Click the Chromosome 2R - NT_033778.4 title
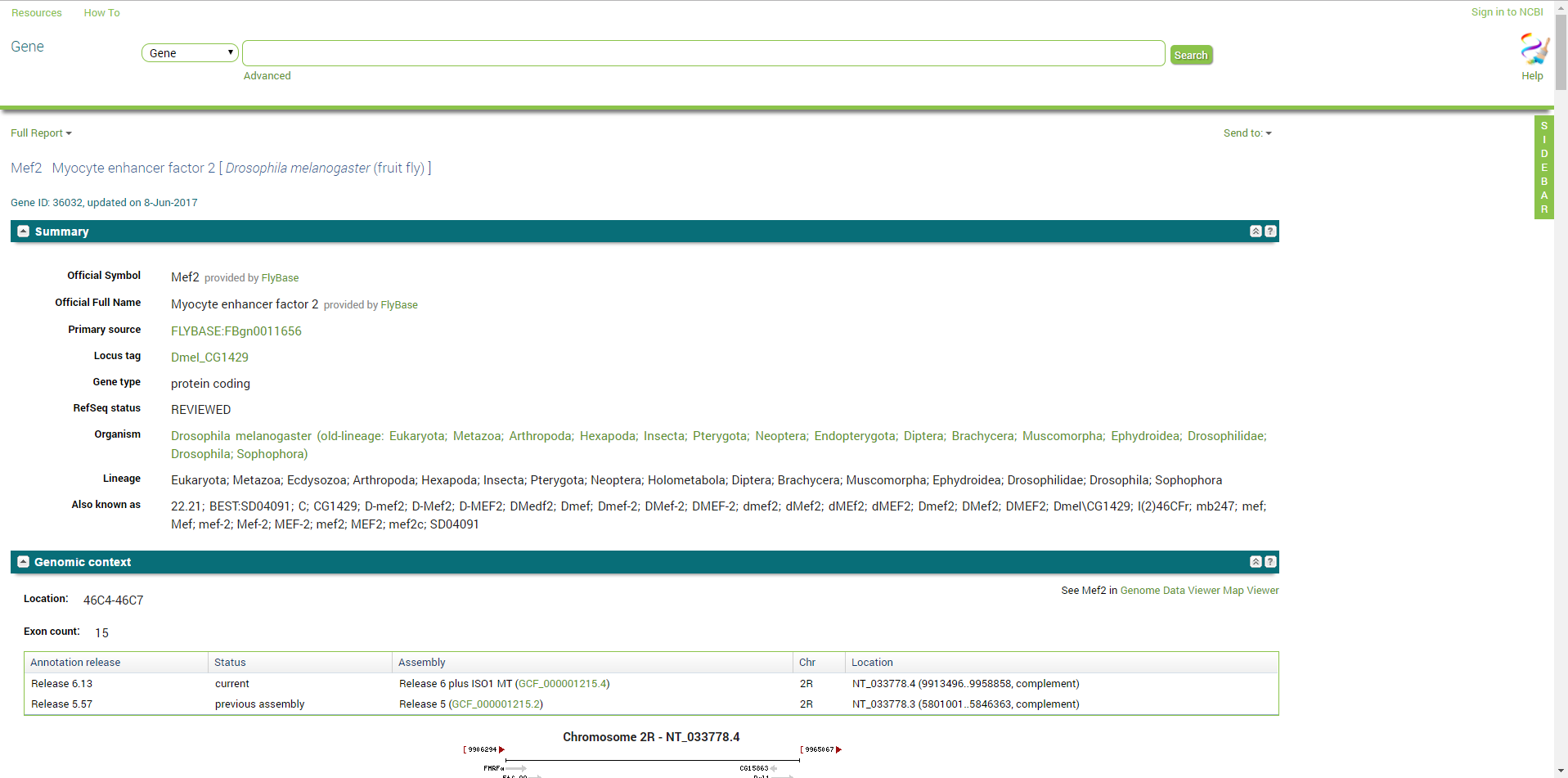 click(x=651, y=737)
